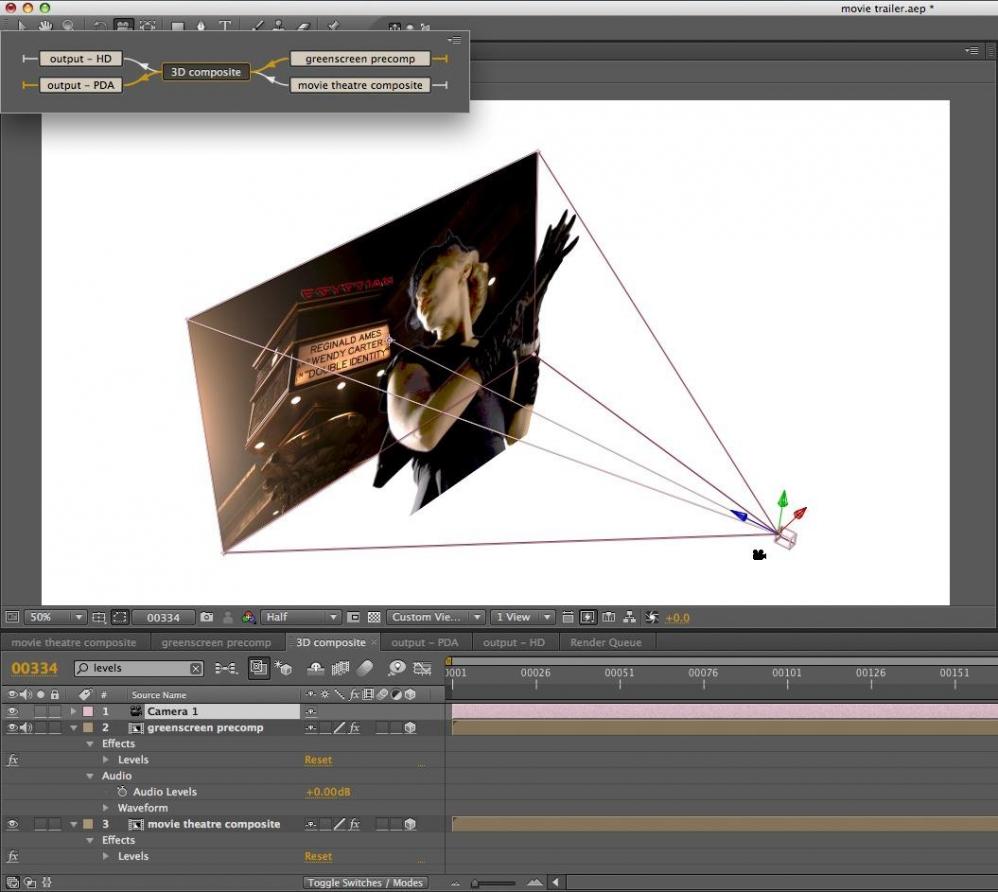Disable Levels effect on greenscreen precomp
Image resolution: width=998 pixels, height=892 pixels.
13,760
